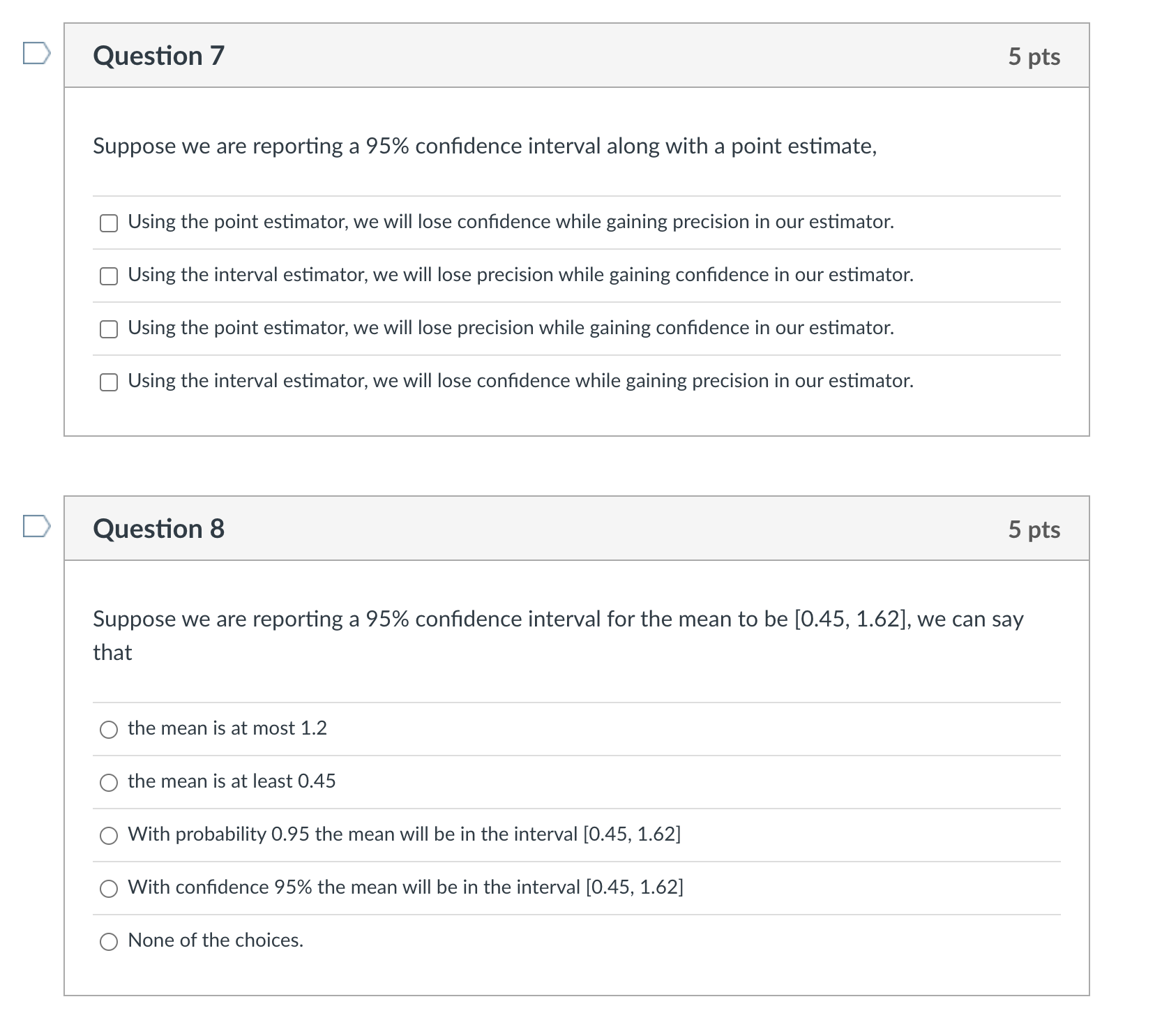Check 'Using the point estimator, we will lose confidence while gaining precision'

pos(109,223)
